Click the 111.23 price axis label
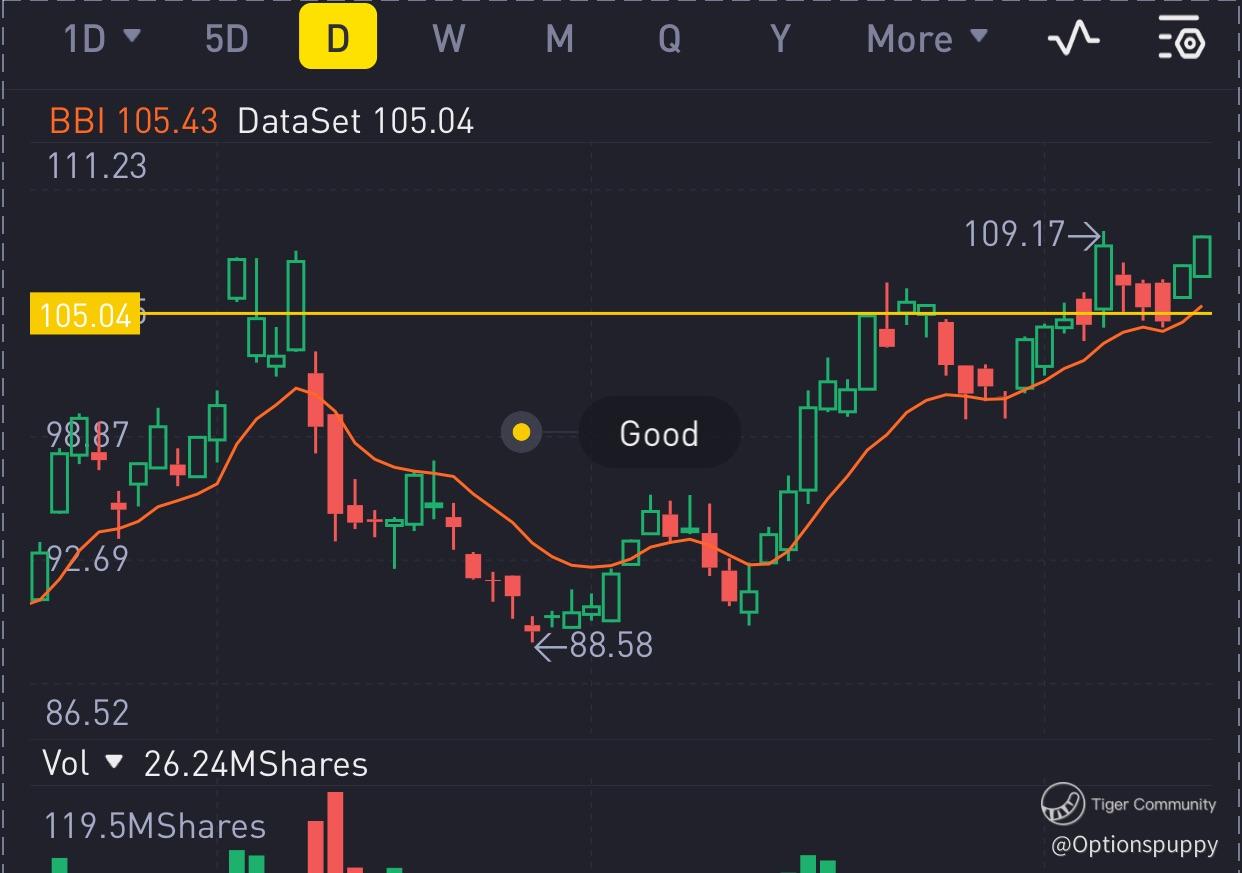 click(97, 166)
